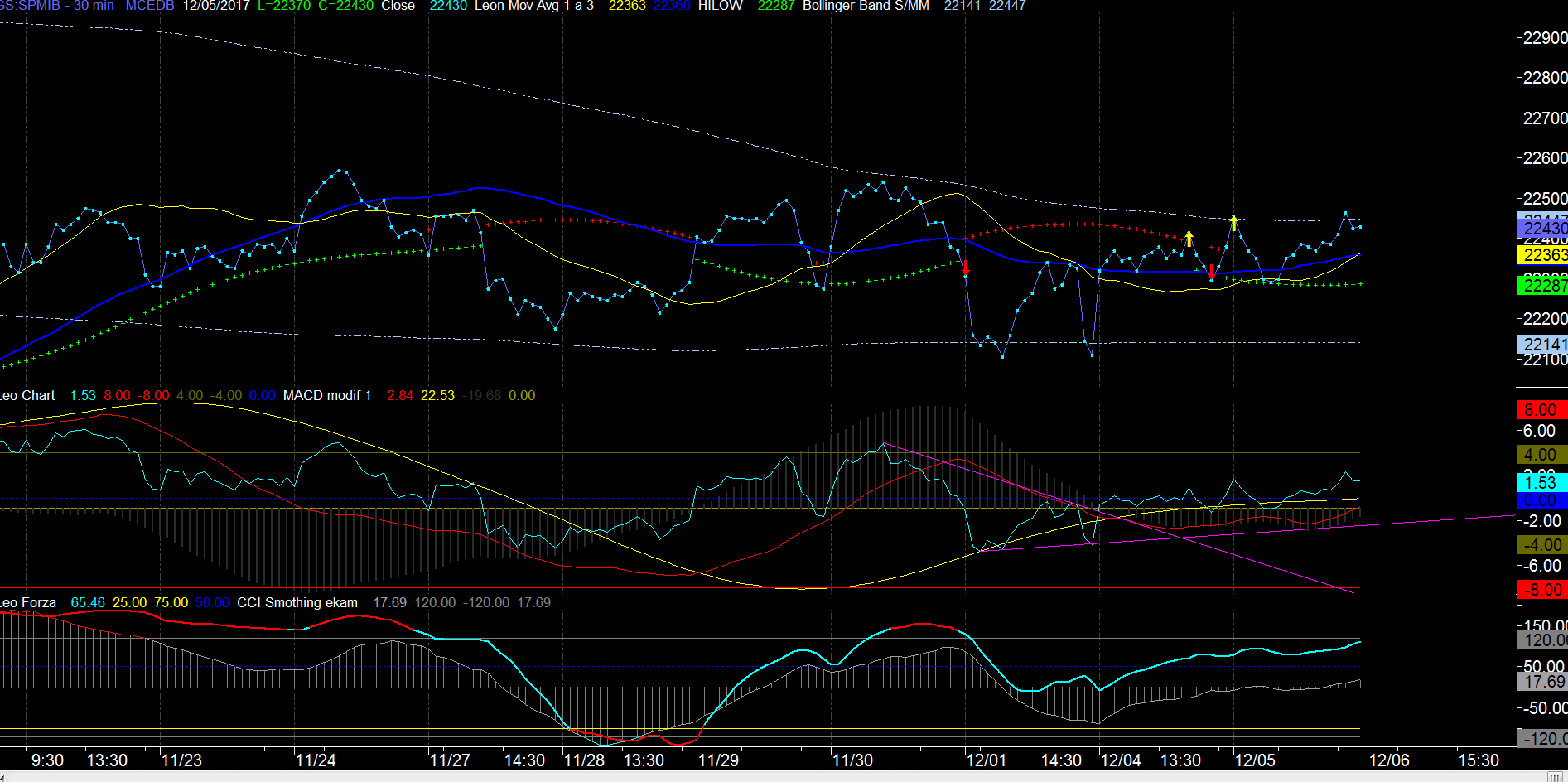This screenshot has height=782, width=1568.
Task: Click the 11/23 date on the time axis
Action: [181, 760]
